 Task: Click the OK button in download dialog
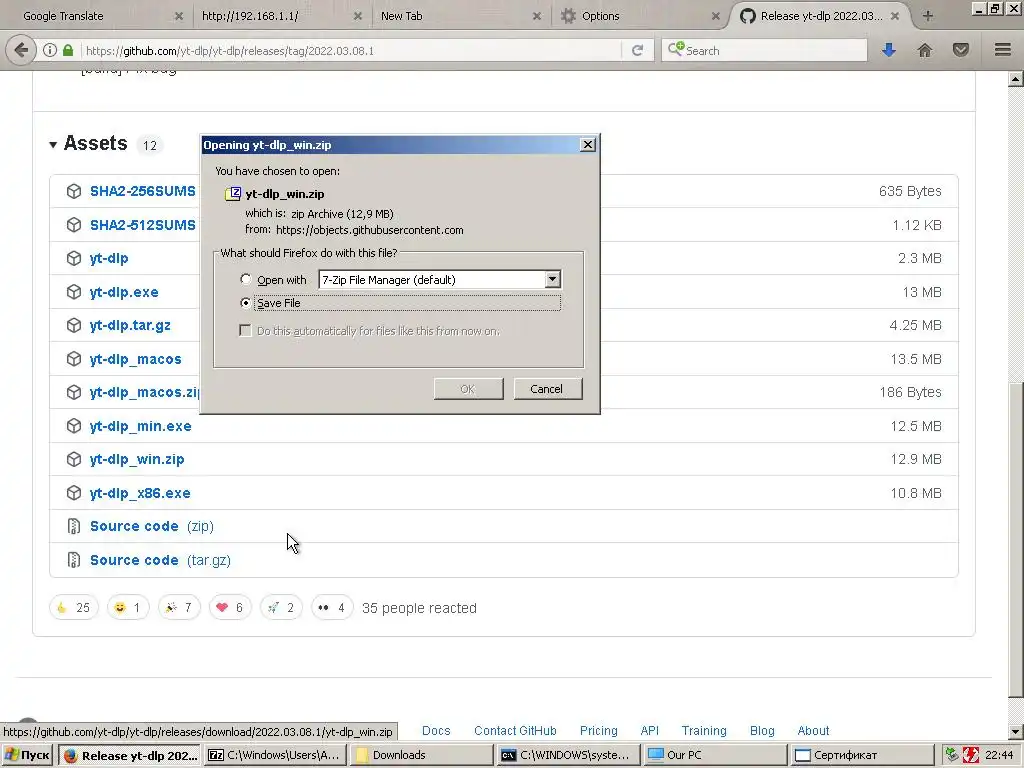[x=468, y=389]
